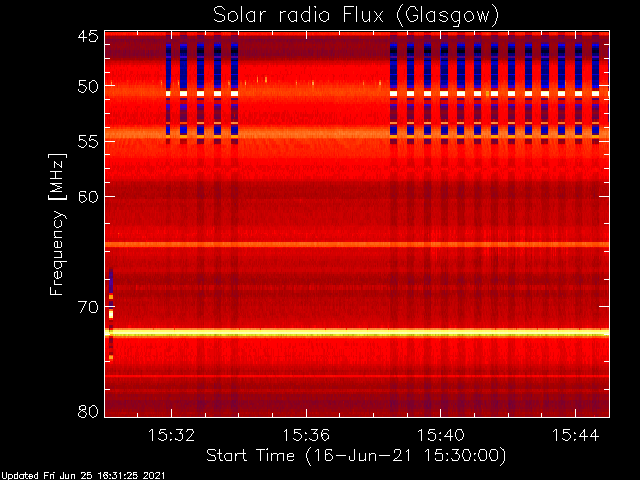Screen dimensions: 640x480
Task: Click the 70 frequency tick label
Action: click(x=88, y=307)
